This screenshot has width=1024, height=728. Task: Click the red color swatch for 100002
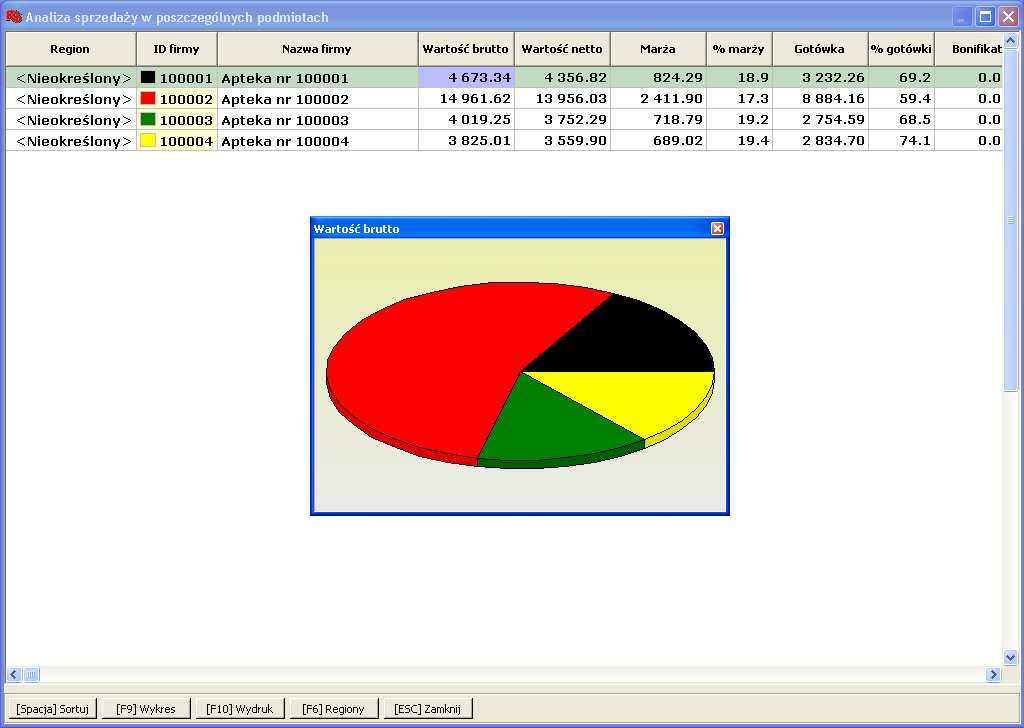pyautogui.click(x=148, y=99)
